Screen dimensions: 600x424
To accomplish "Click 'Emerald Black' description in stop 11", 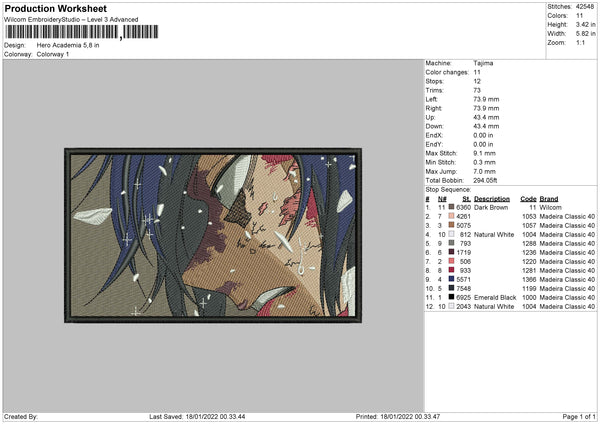I will pyautogui.click(x=495, y=297).
